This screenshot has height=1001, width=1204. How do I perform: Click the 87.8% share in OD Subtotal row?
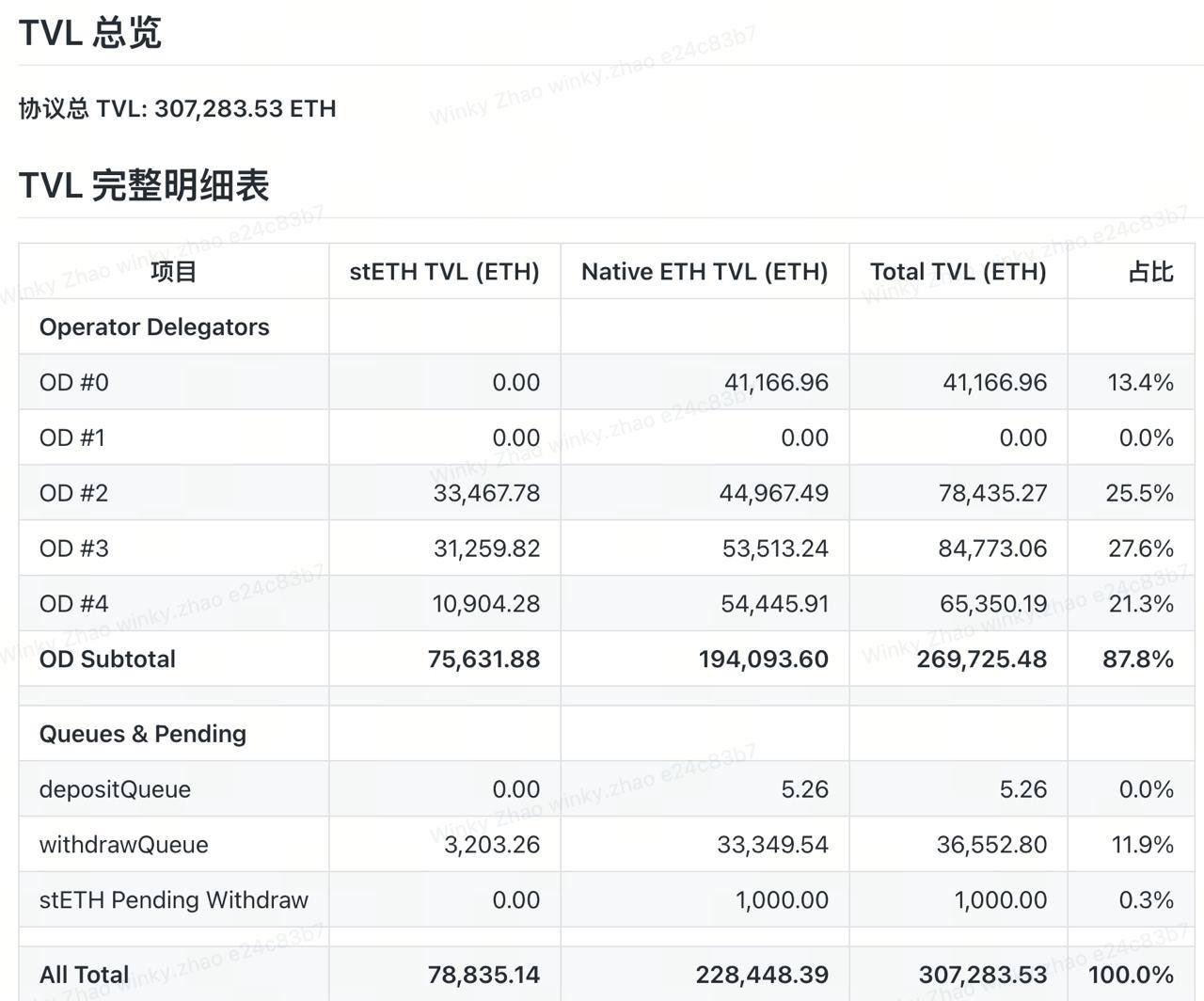point(1138,659)
